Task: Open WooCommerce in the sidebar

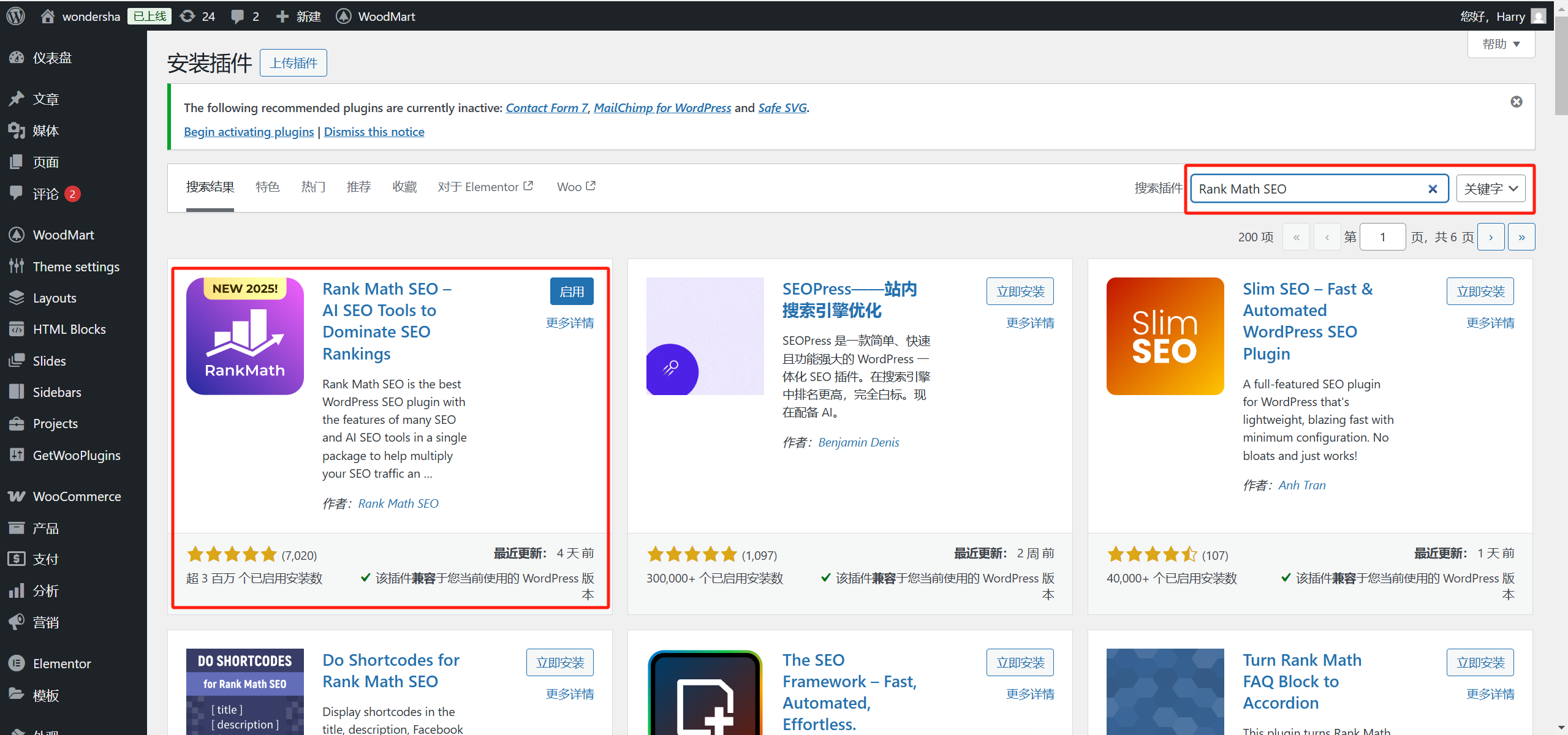Action: (x=76, y=496)
